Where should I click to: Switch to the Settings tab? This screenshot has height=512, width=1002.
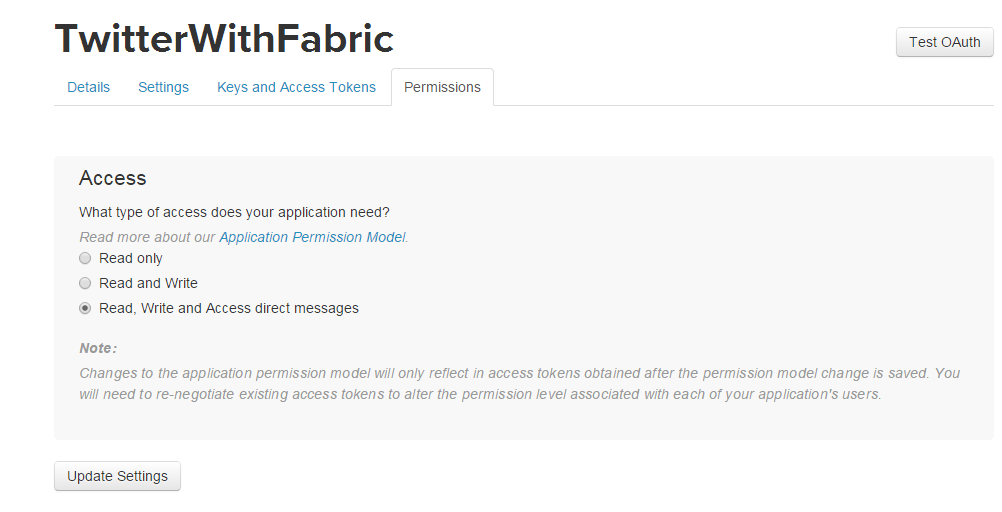(x=163, y=87)
